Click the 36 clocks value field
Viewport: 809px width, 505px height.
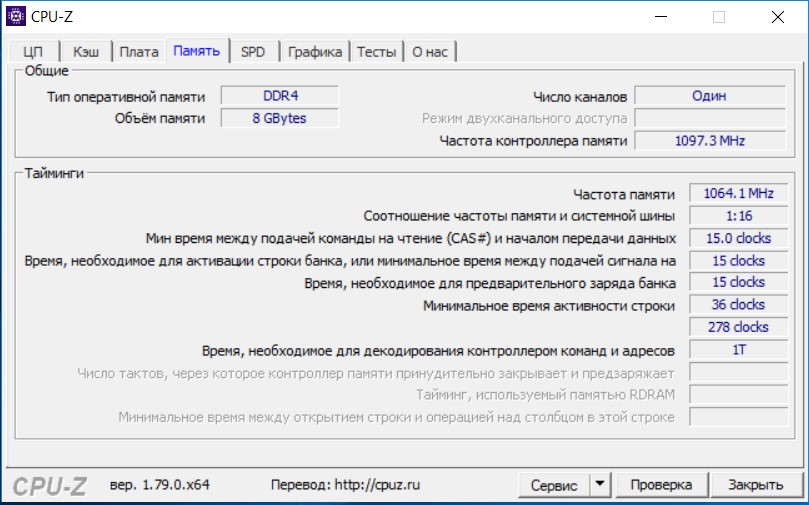pos(739,305)
